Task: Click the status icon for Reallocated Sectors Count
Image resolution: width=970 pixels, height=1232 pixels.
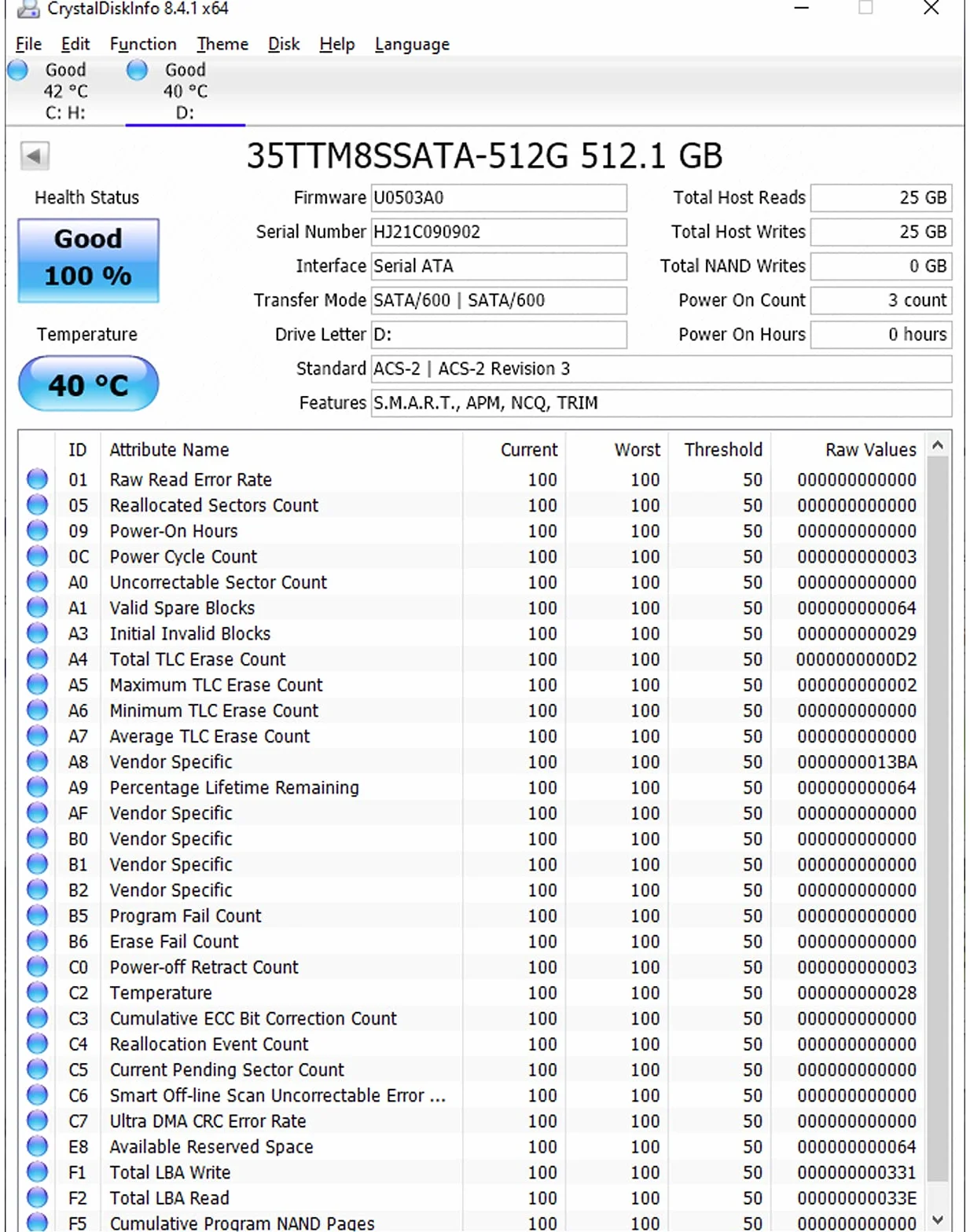Action: pyautogui.click(x=37, y=504)
